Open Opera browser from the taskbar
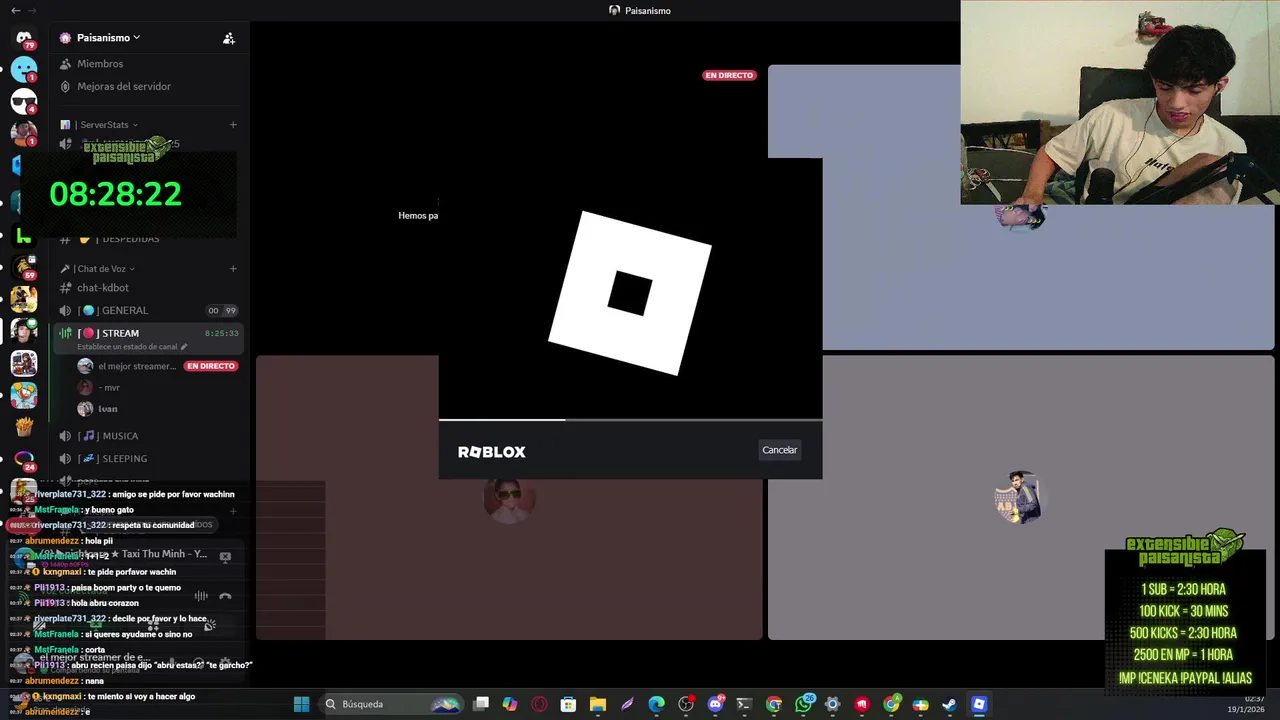Image resolution: width=1280 pixels, height=720 pixels. click(x=539, y=704)
